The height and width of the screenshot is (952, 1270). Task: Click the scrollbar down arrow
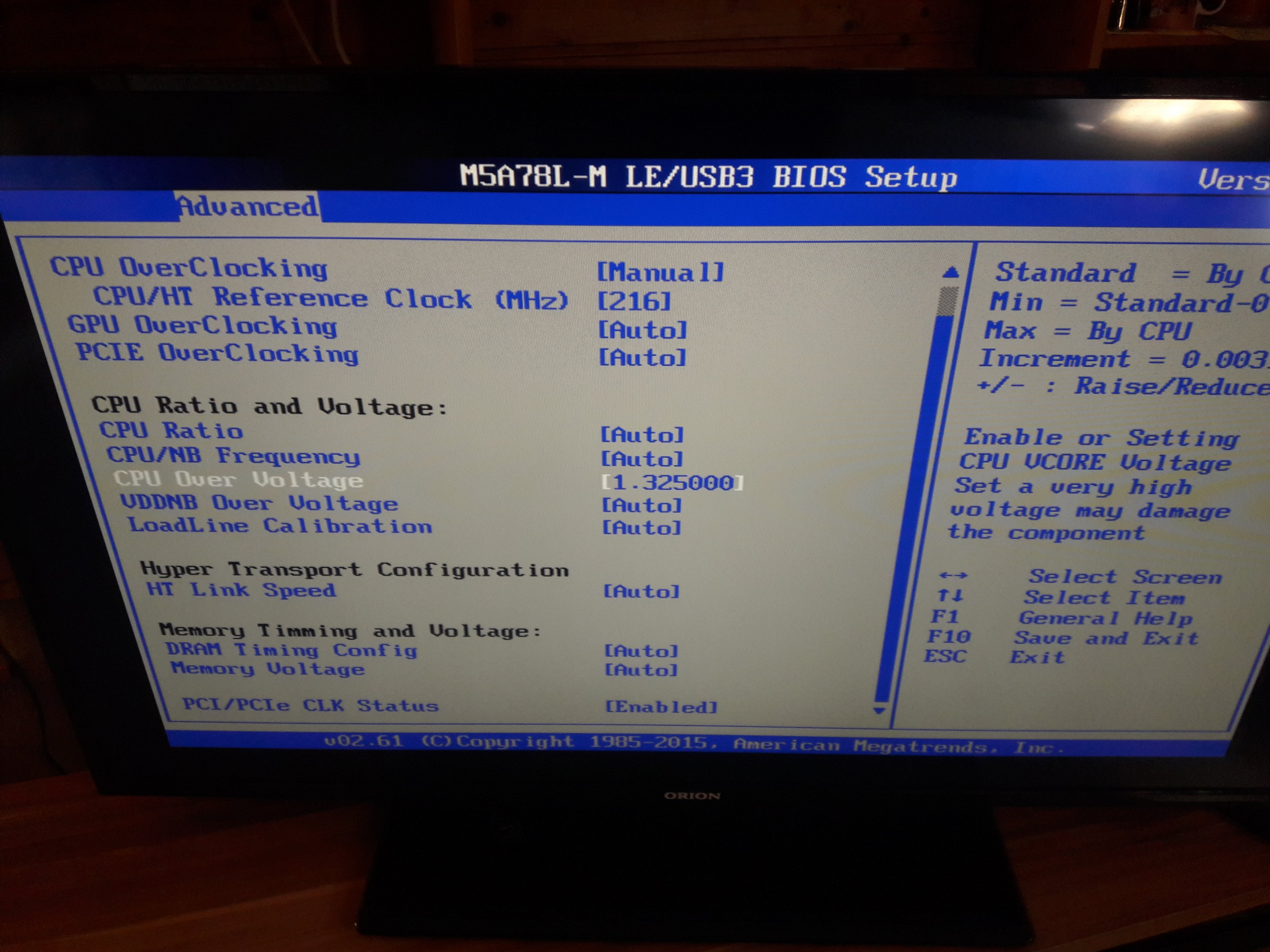pos(879,710)
